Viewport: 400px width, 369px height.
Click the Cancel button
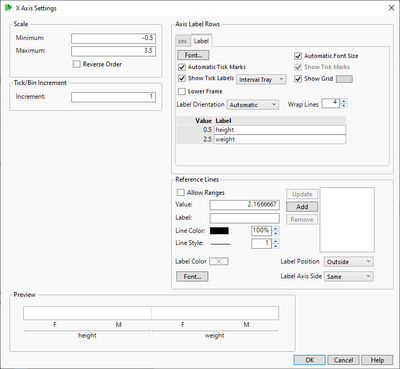pos(343,360)
